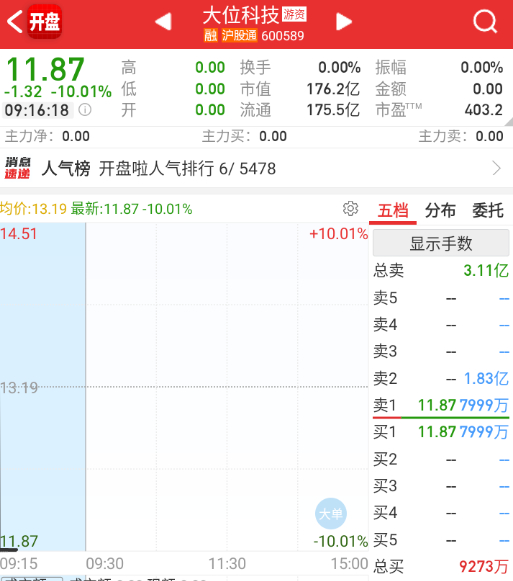Tap the 买3 row
The width and height of the screenshot is (513, 581).
441,486
